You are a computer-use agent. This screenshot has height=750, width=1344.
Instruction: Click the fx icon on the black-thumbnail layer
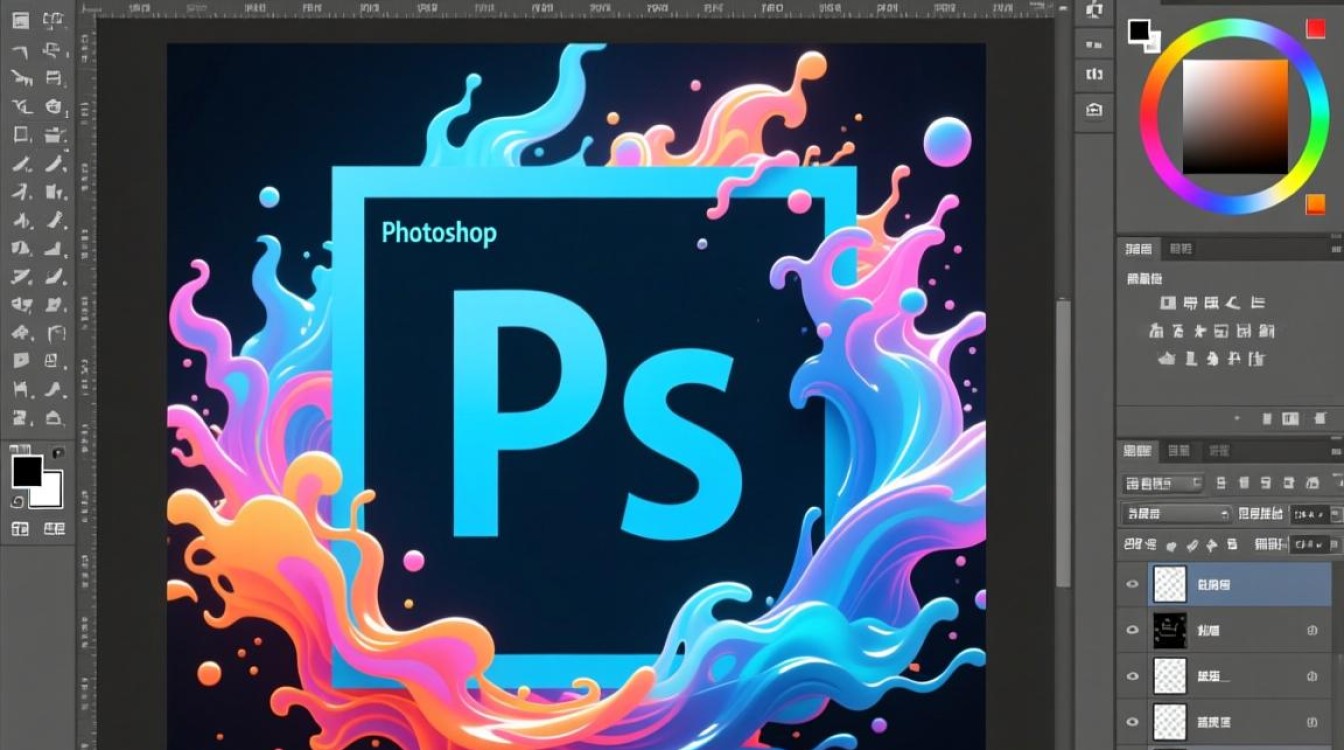pyautogui.click(x=1311, y=631)
